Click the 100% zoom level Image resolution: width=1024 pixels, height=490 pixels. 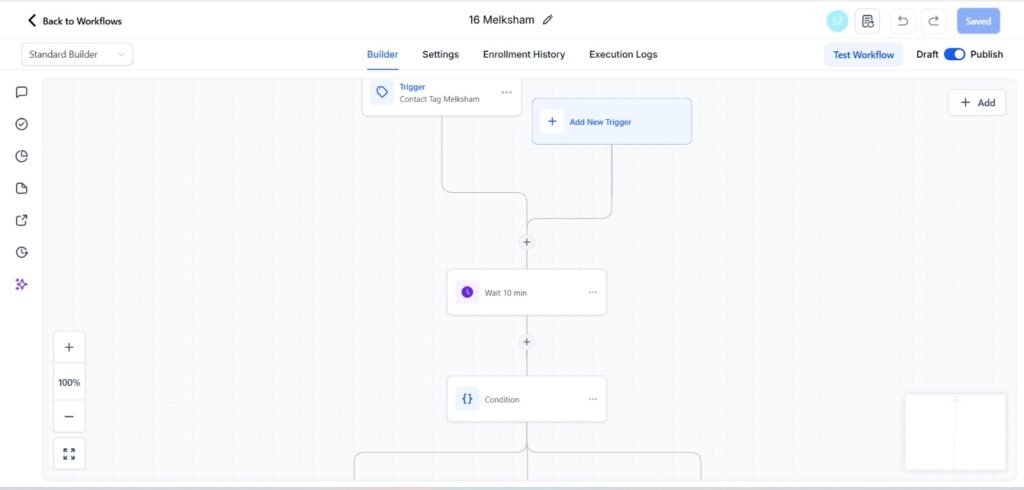(x=69, y=382)
